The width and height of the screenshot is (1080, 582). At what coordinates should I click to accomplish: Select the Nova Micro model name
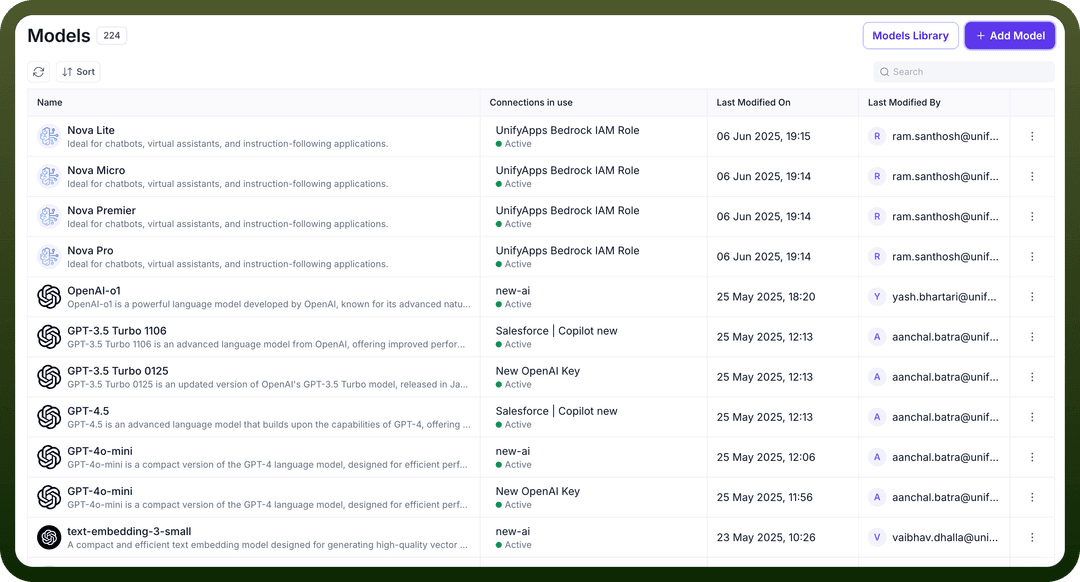point(96,170)
